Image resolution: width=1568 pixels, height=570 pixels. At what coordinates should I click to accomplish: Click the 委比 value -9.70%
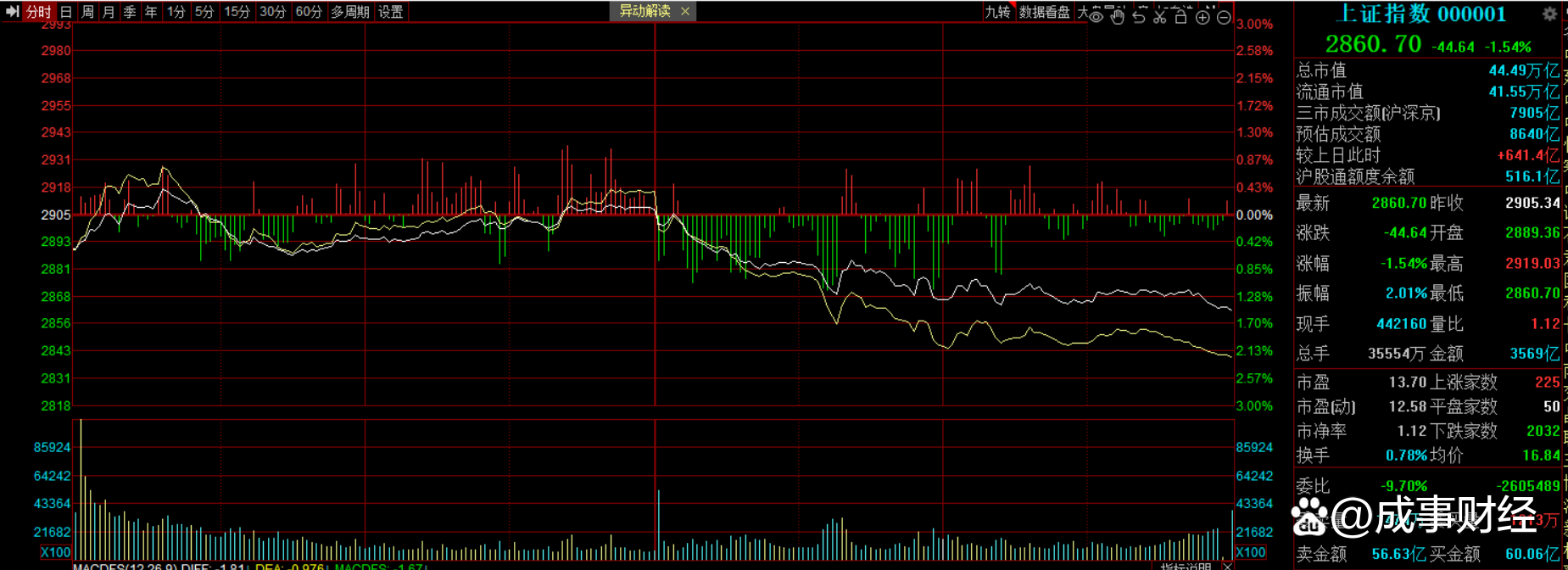coord(1404,486)
